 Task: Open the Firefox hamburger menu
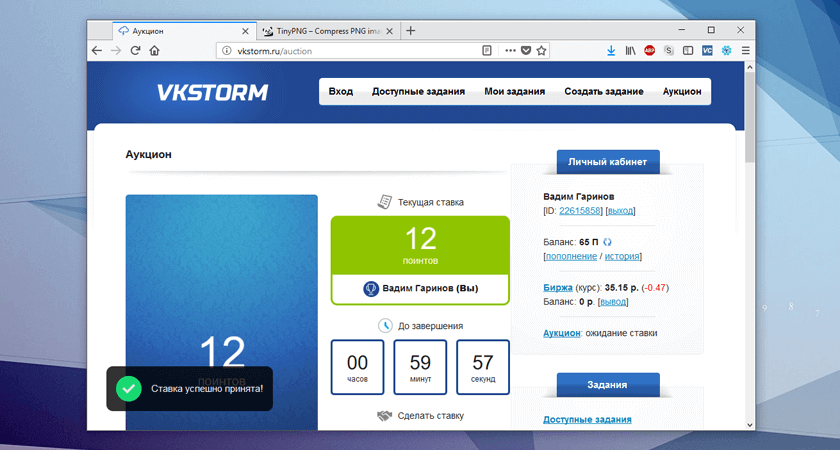click(746, 50)
